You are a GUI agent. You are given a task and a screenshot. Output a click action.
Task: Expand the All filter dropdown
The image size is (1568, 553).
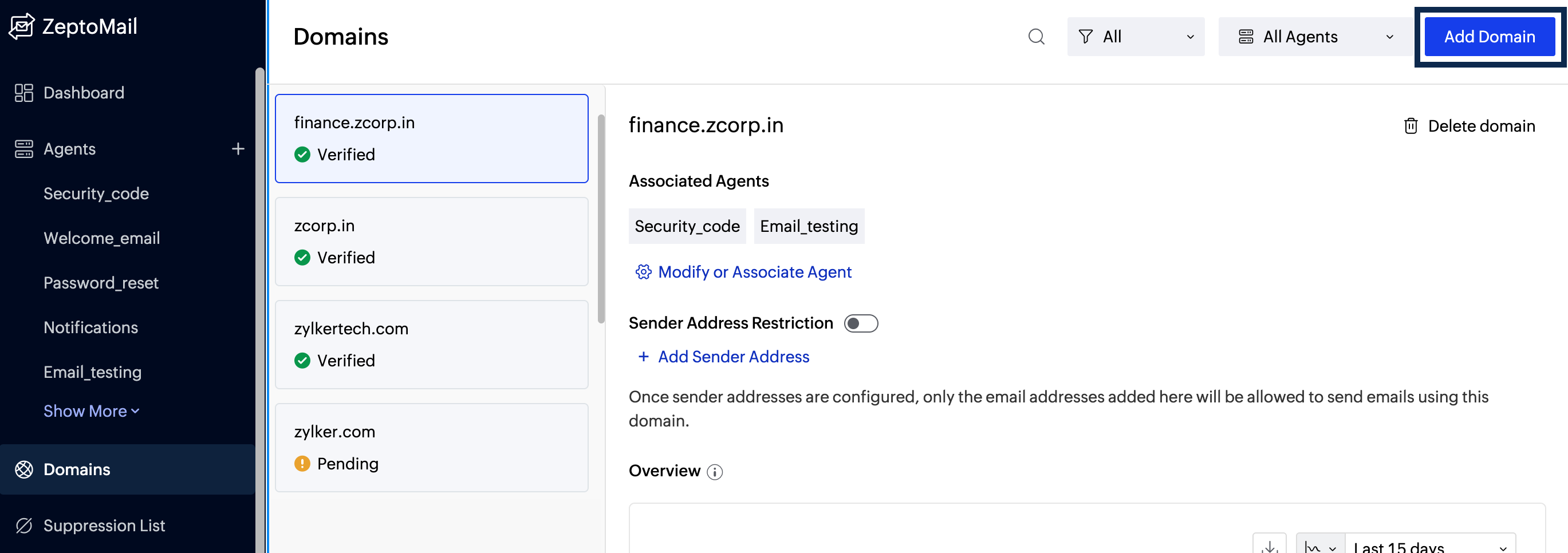[x=1136, y=37]
